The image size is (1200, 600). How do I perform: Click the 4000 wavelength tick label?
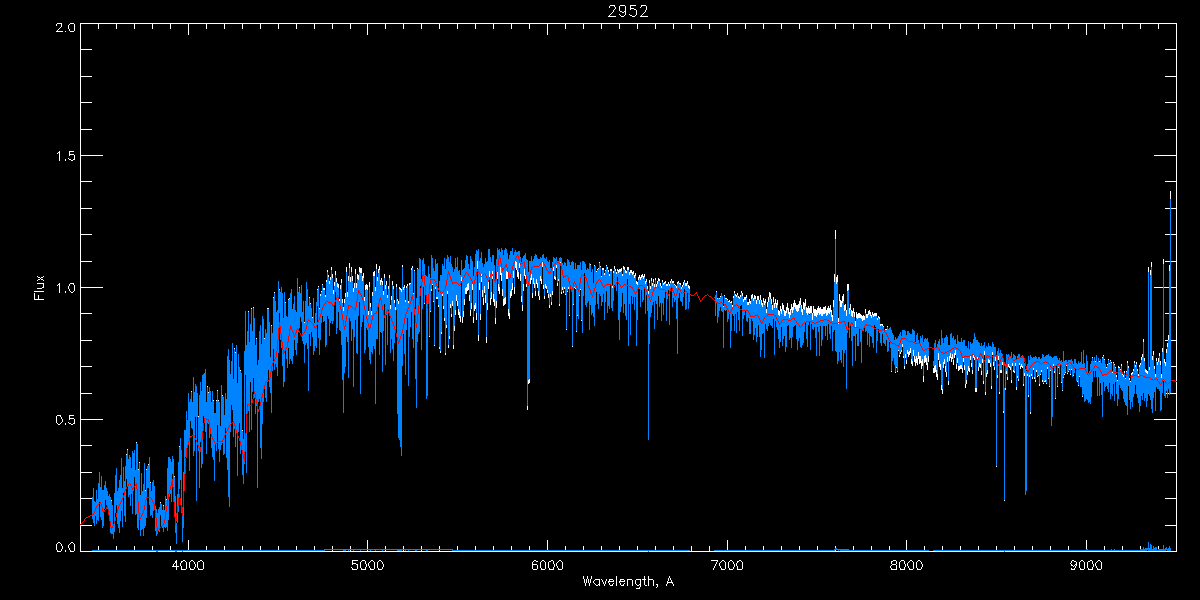click(188, 565)
